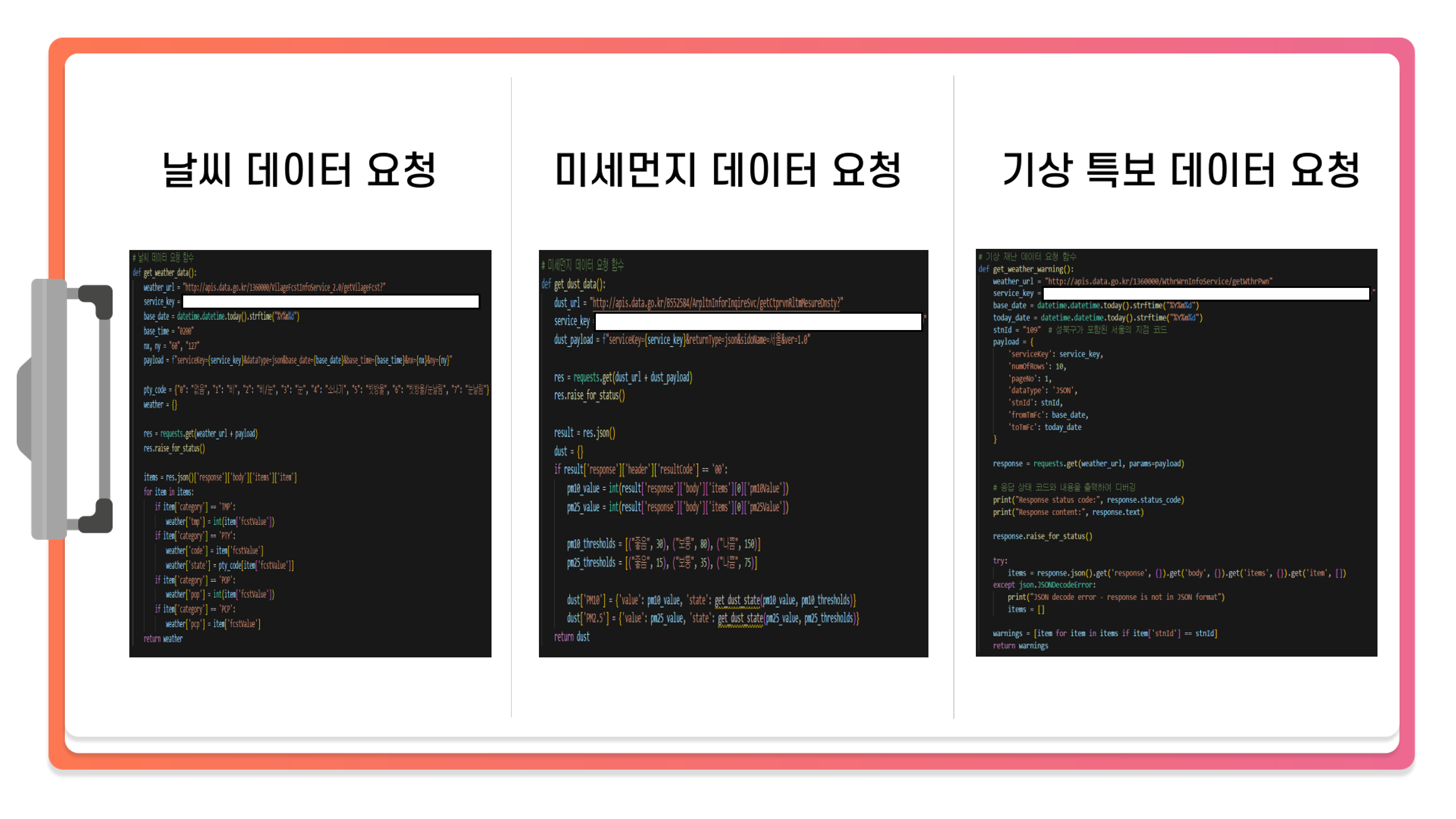
Task: Click white redaction box in dust code
Action: (758, 322)
